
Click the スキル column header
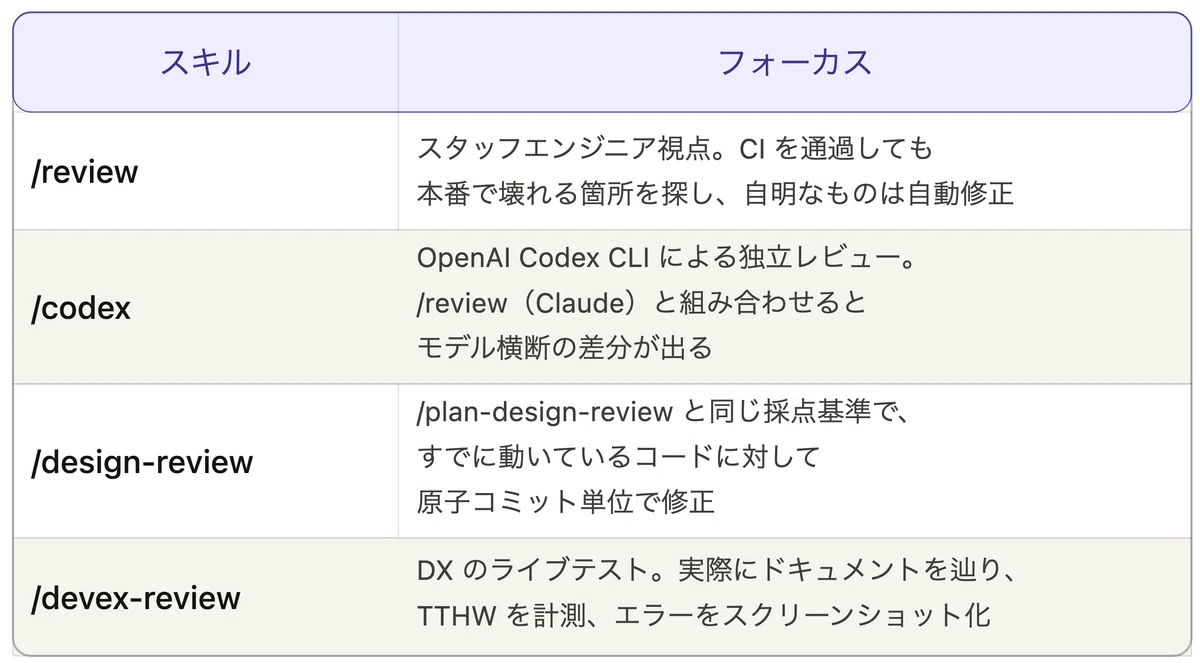(x=206, y=62)
